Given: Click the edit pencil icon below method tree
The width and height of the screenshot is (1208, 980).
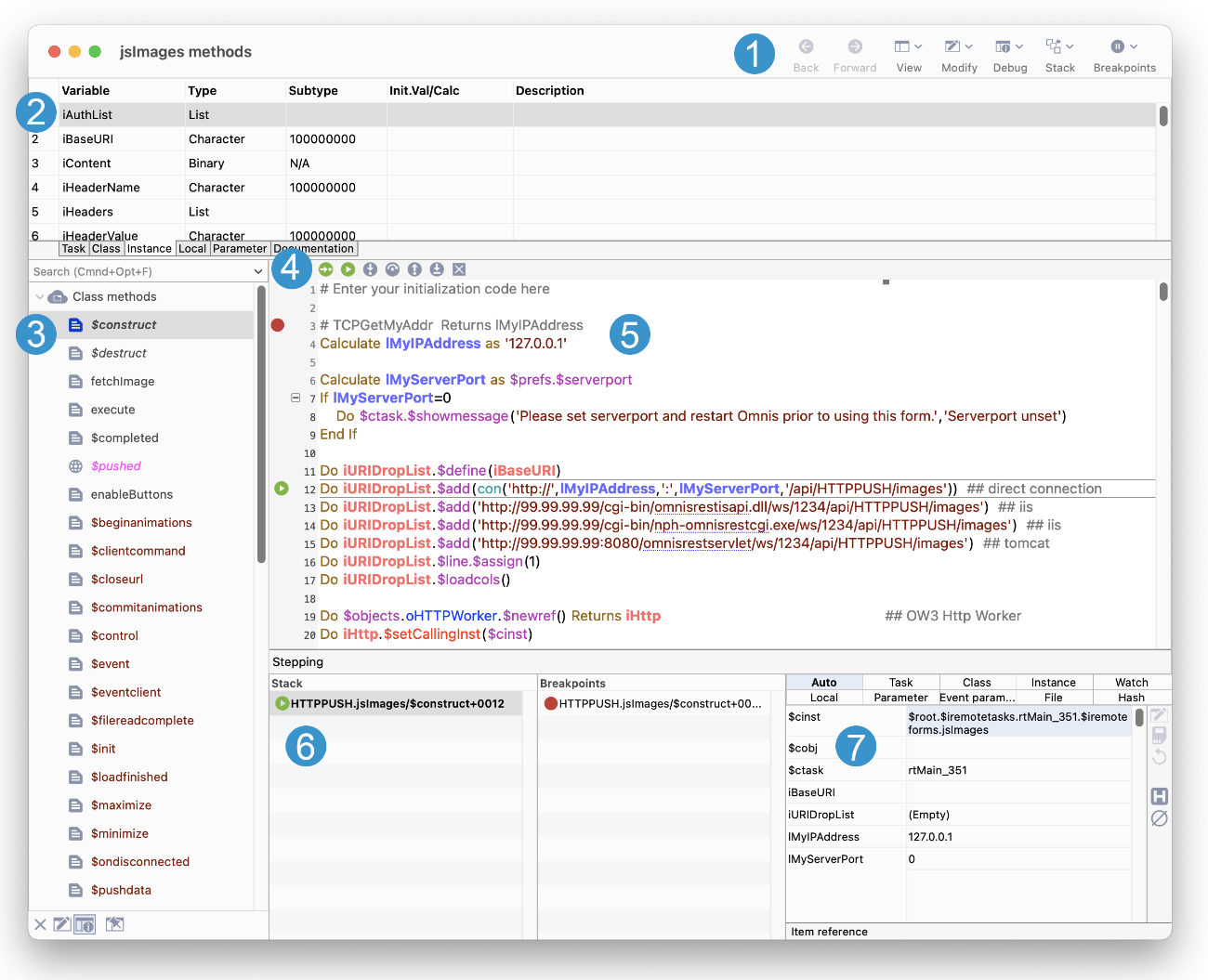Looking at the screenshot, I should [61, 924].
